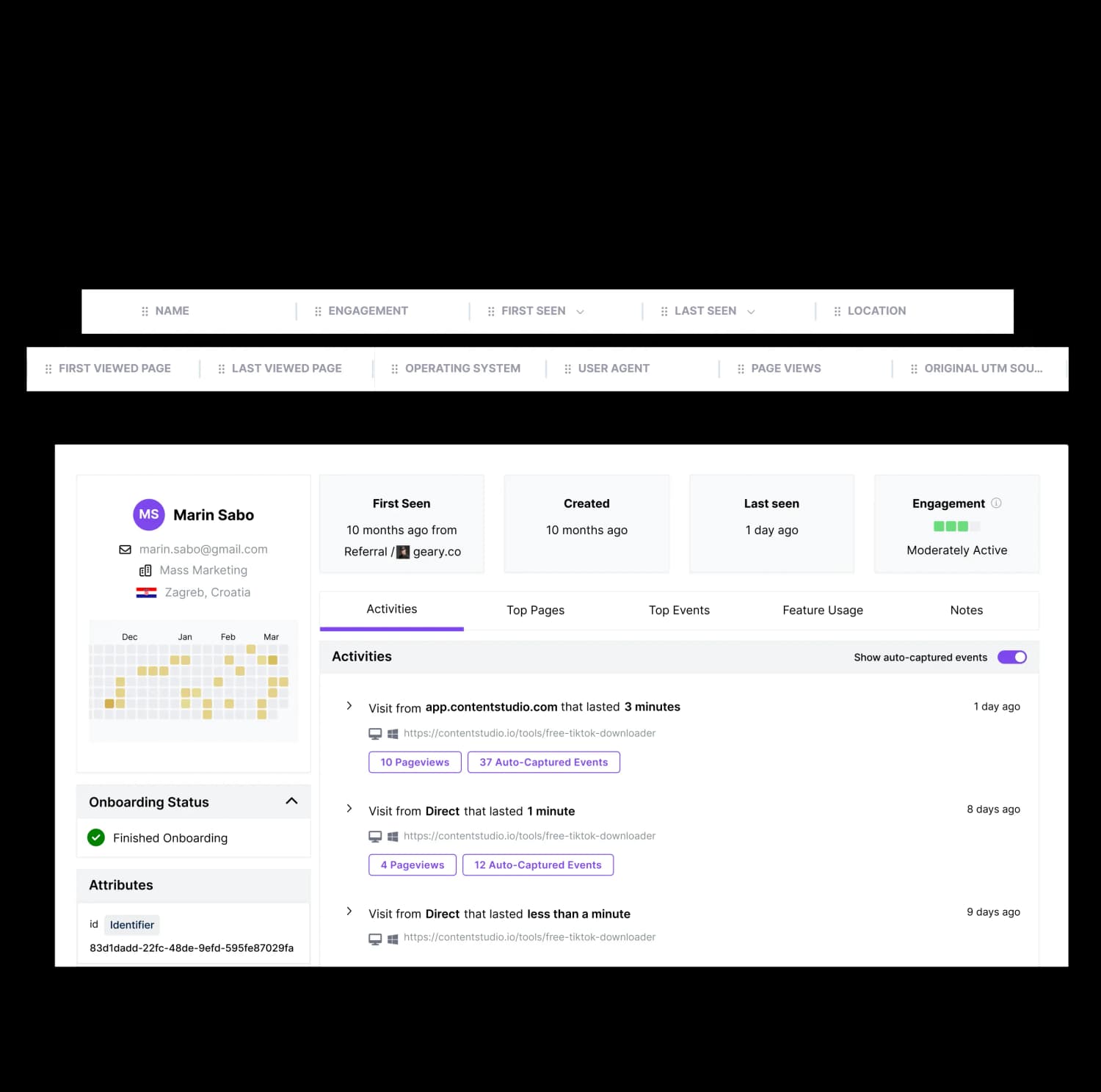The image size is (1101, 1092).
Task: Click the email envelope icon
Action: point(126,550)
